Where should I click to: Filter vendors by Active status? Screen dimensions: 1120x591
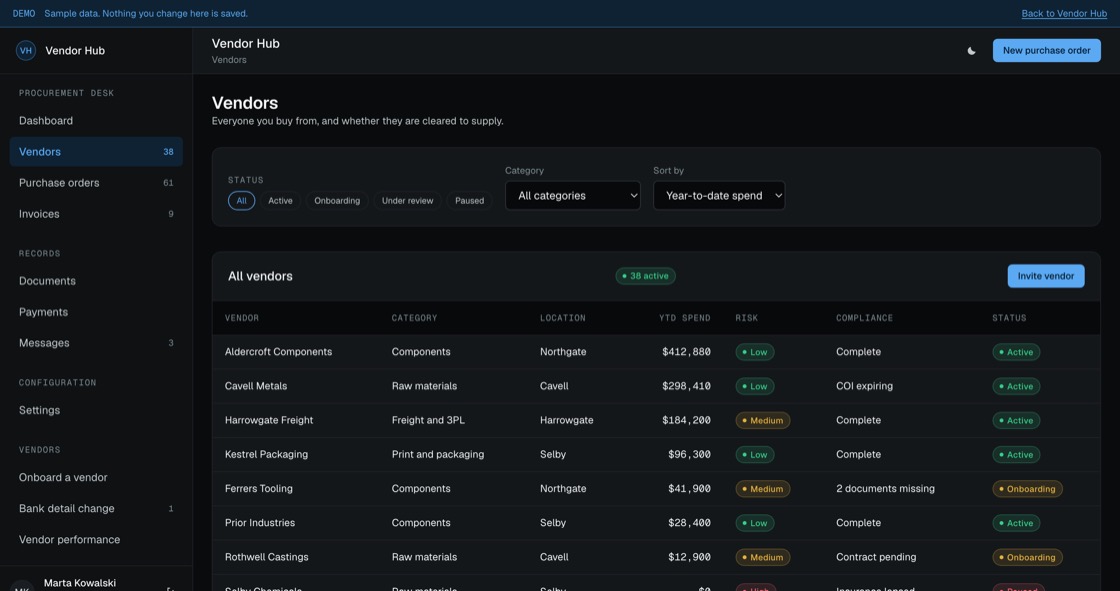tap(280, 201)
